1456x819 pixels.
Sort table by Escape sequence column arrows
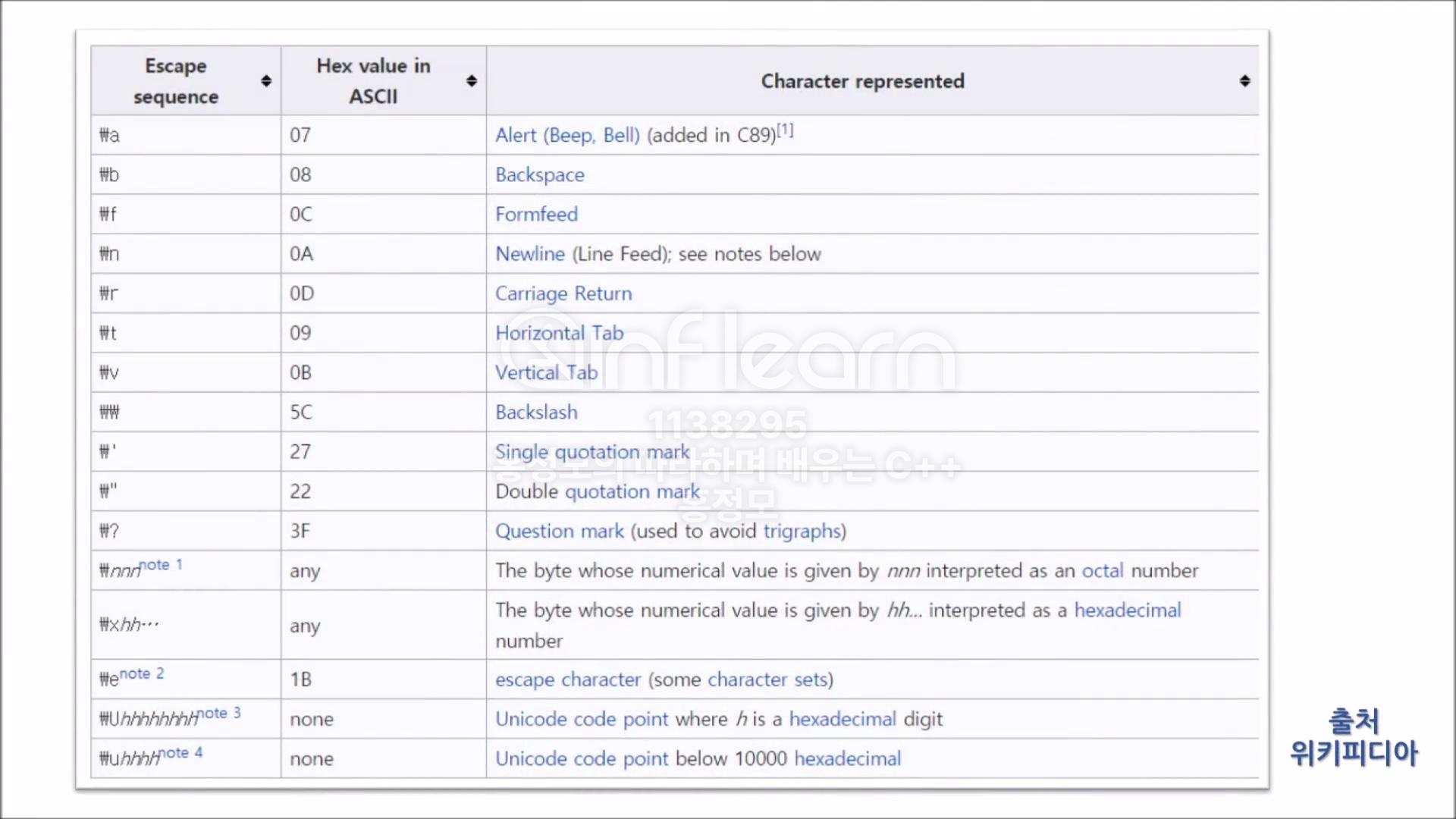[x=266, y=81]
